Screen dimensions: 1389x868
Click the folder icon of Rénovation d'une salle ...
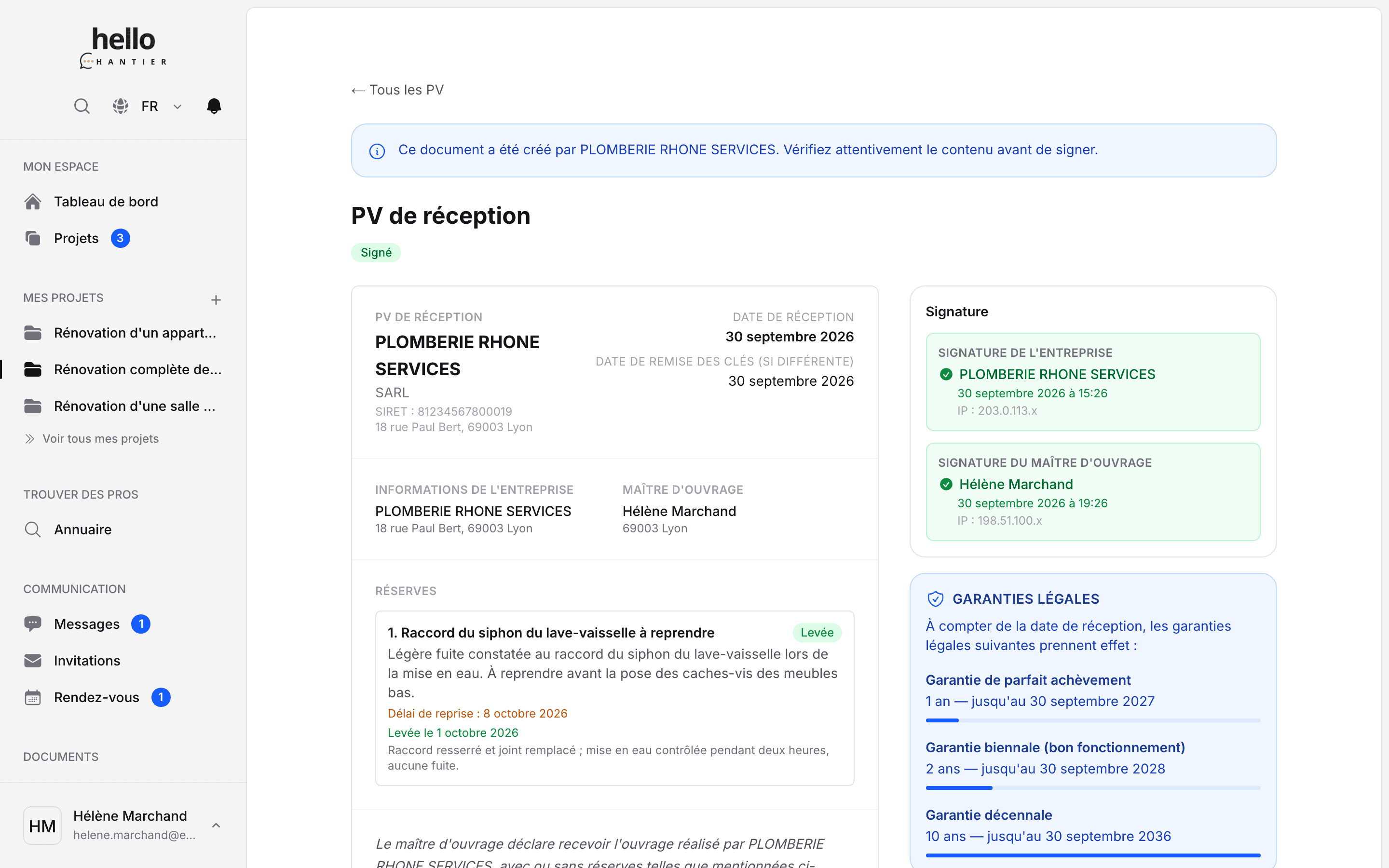pos(33,407)
